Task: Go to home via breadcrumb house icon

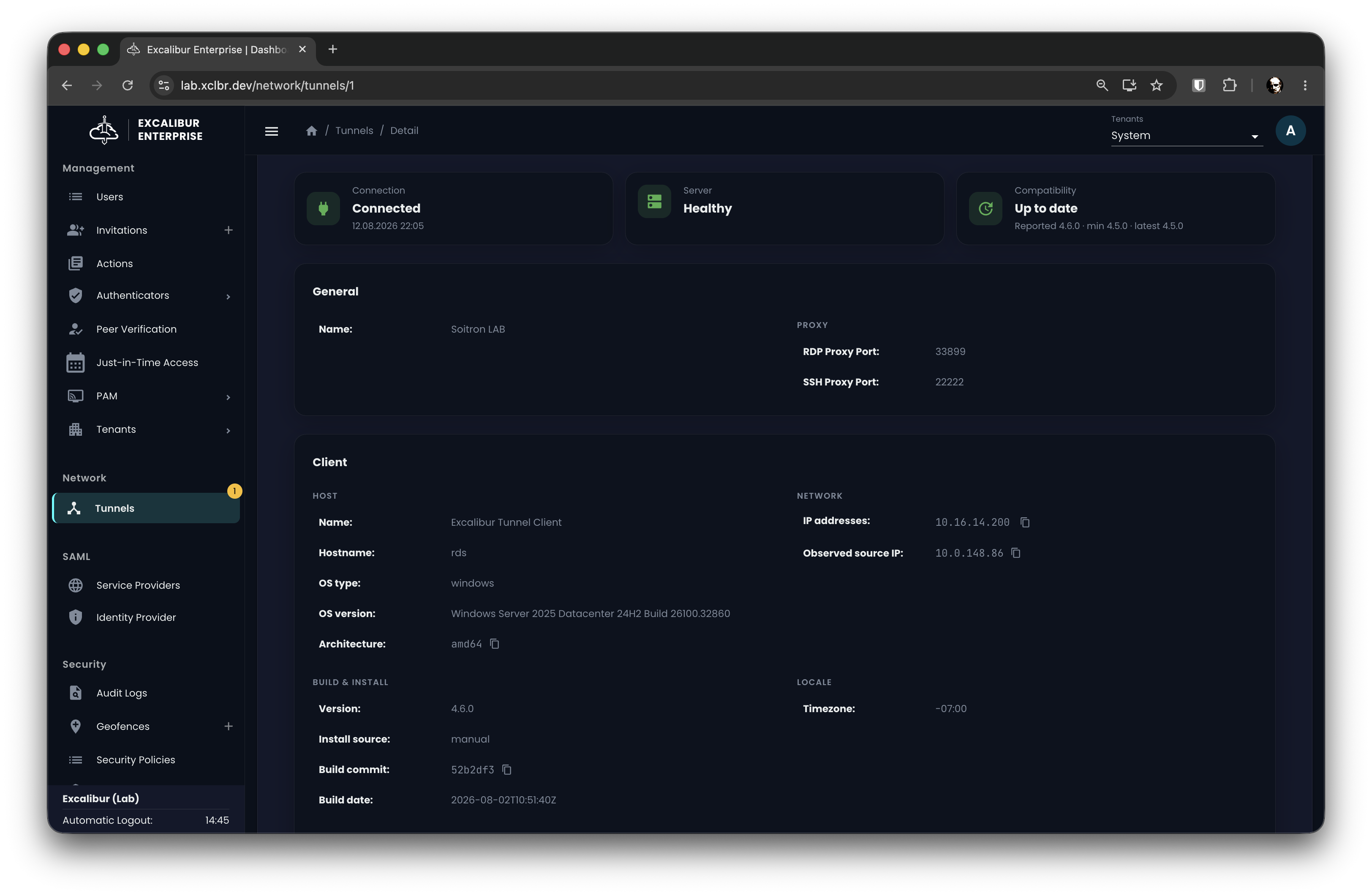Action: (311, 131)
